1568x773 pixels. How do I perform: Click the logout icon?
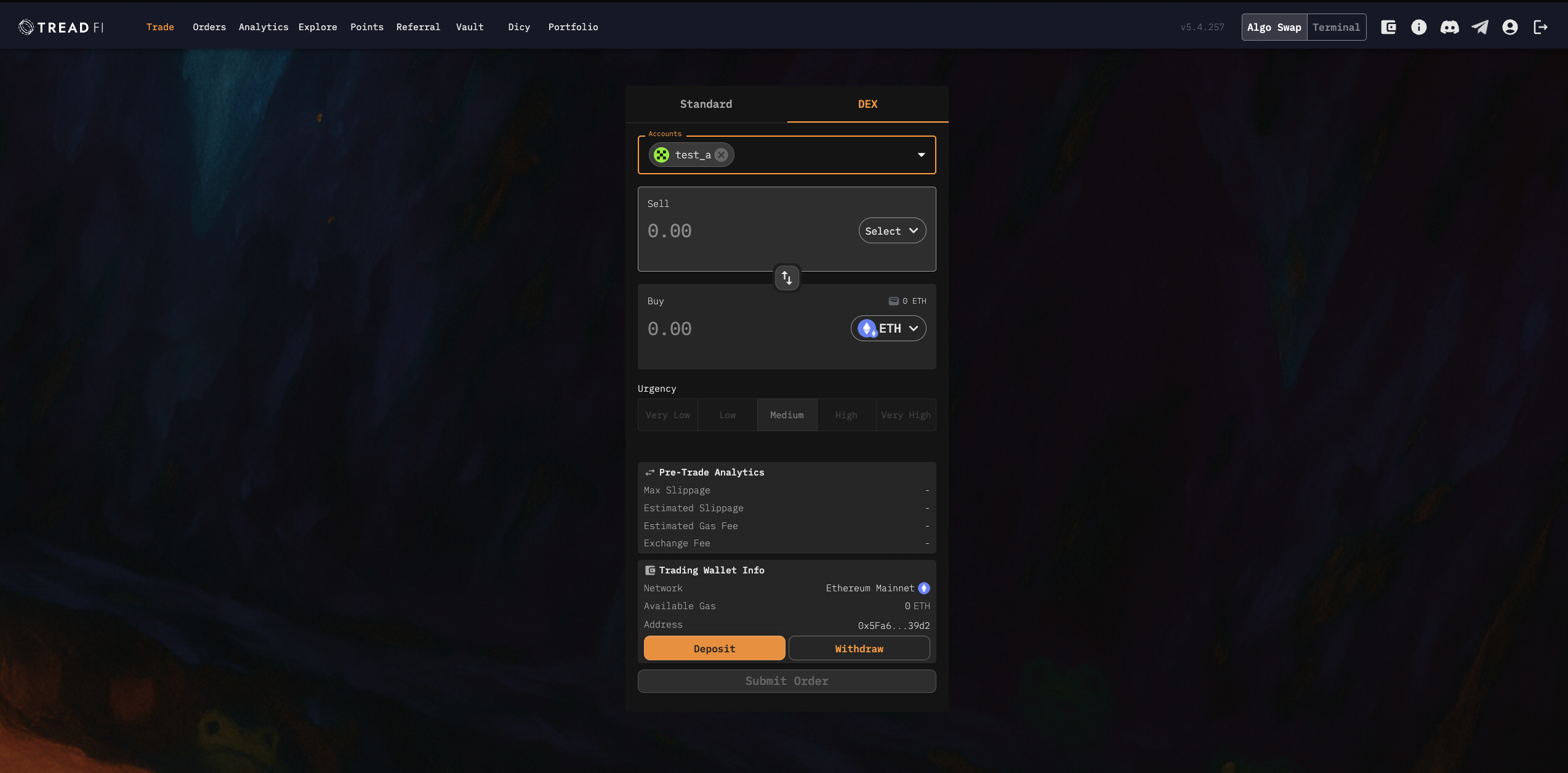coord(1540,27)
